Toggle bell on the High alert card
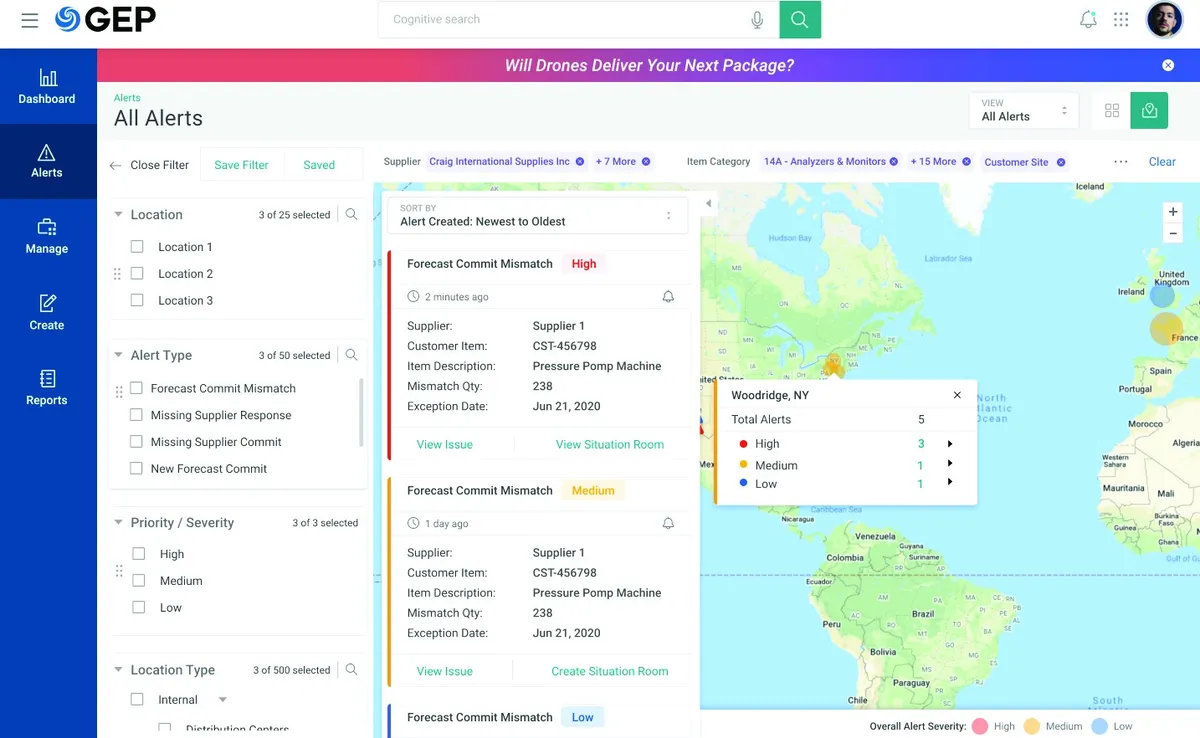1200x738 pixels. pyautogui.click(x=668, y=297)
